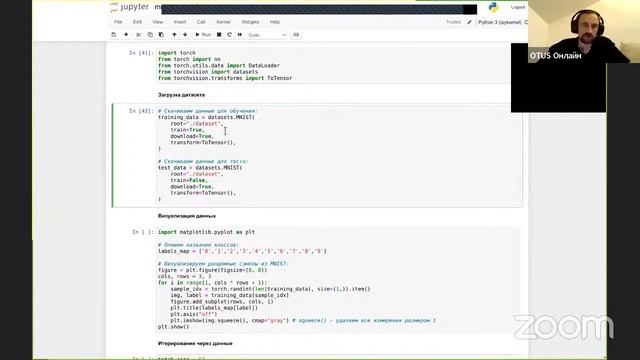Restart the kernel
The image size is (640, 360).
pos(229,35)
